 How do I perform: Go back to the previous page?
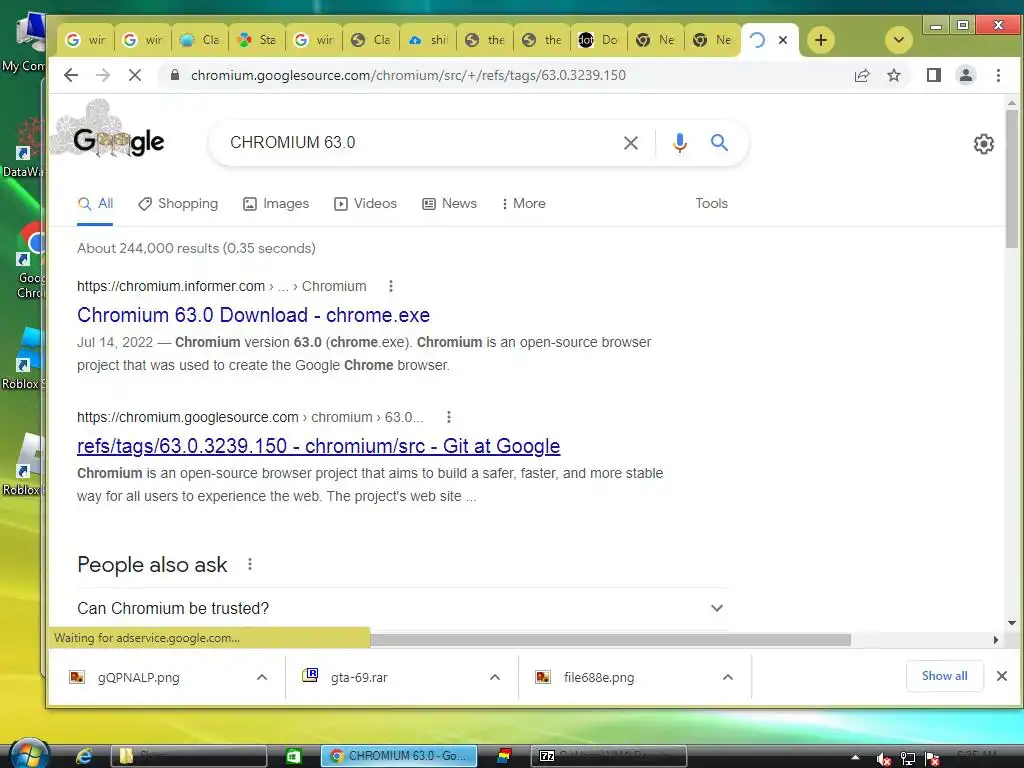pyautogui.click(x=71, y=75)
